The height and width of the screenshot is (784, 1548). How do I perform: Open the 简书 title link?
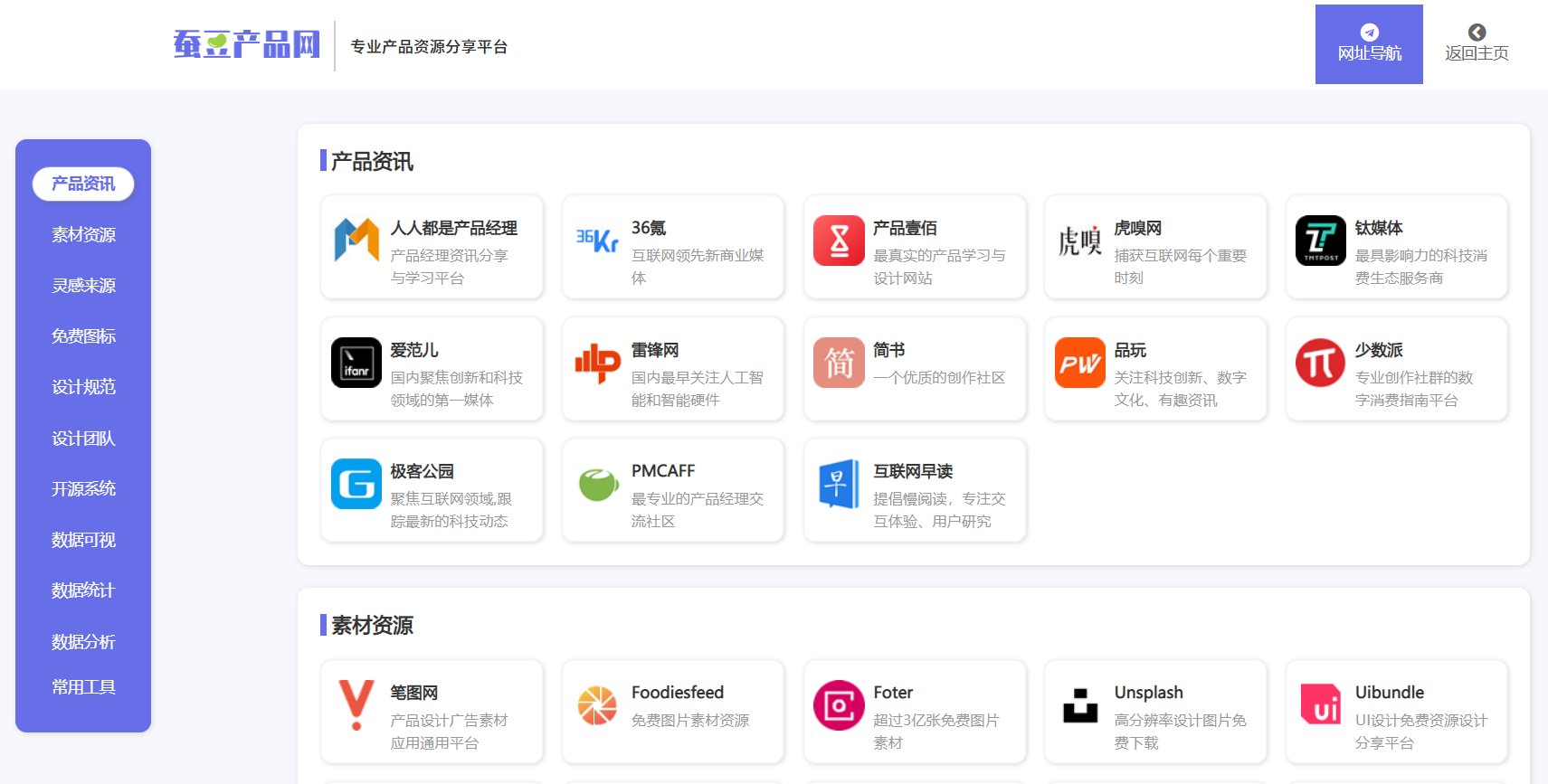(888, 350)
